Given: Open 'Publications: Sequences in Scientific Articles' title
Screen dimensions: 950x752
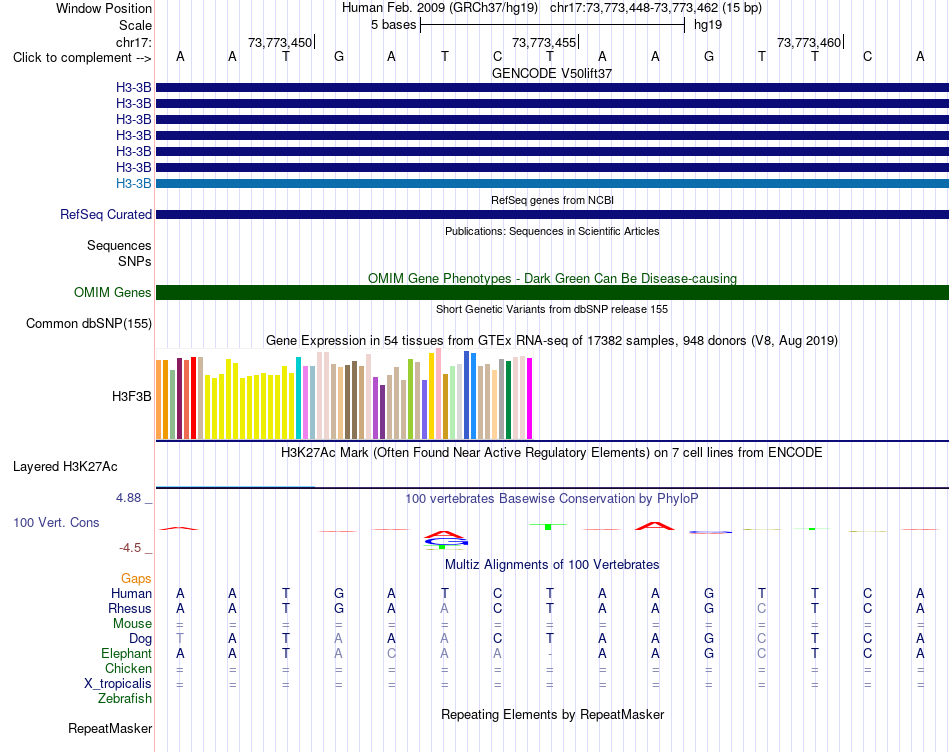Looking at the screenshot, I should pyautogui.click(x=552, y=231).
